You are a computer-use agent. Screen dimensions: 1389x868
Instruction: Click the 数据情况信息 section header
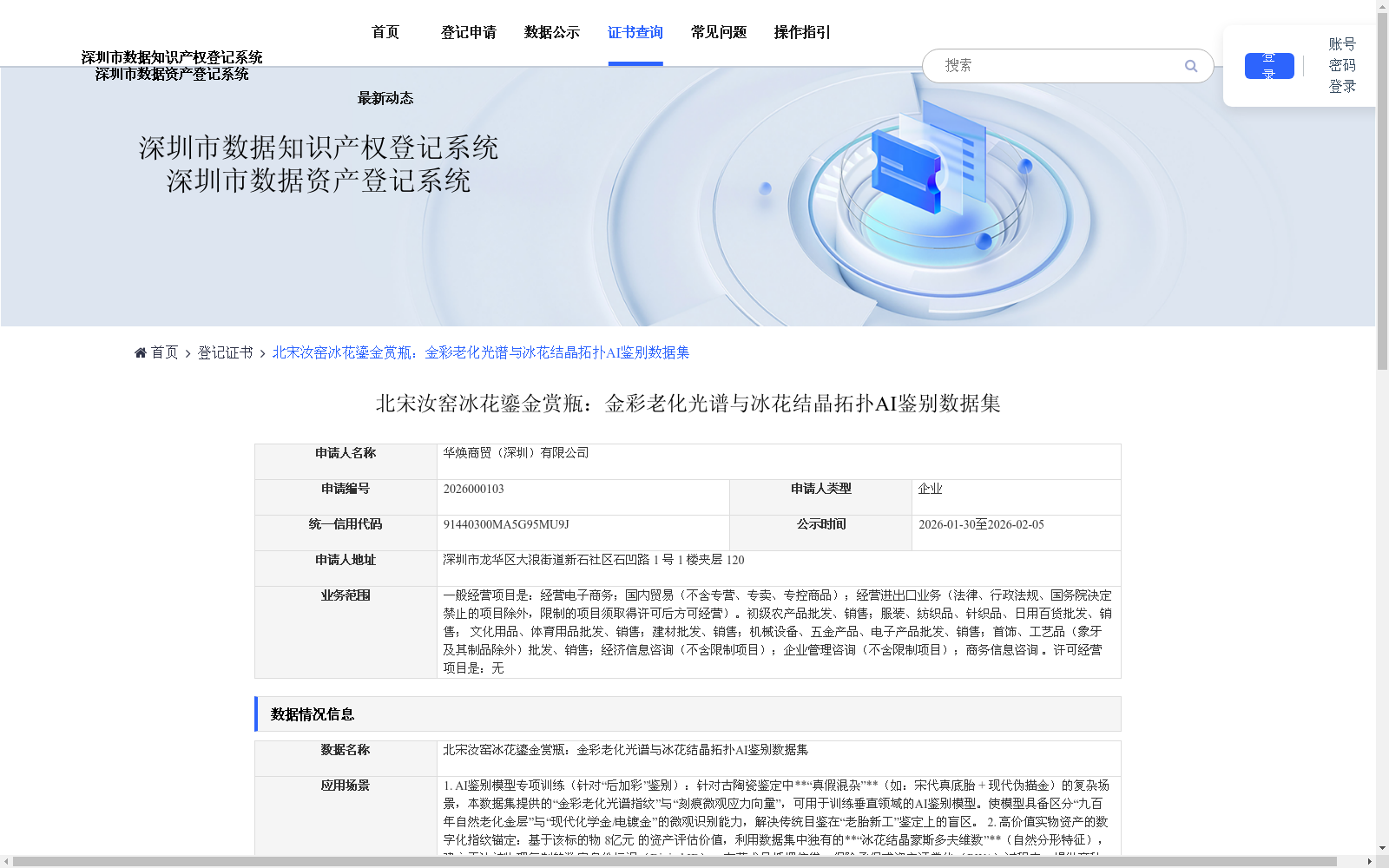click(x=688, y=714)
